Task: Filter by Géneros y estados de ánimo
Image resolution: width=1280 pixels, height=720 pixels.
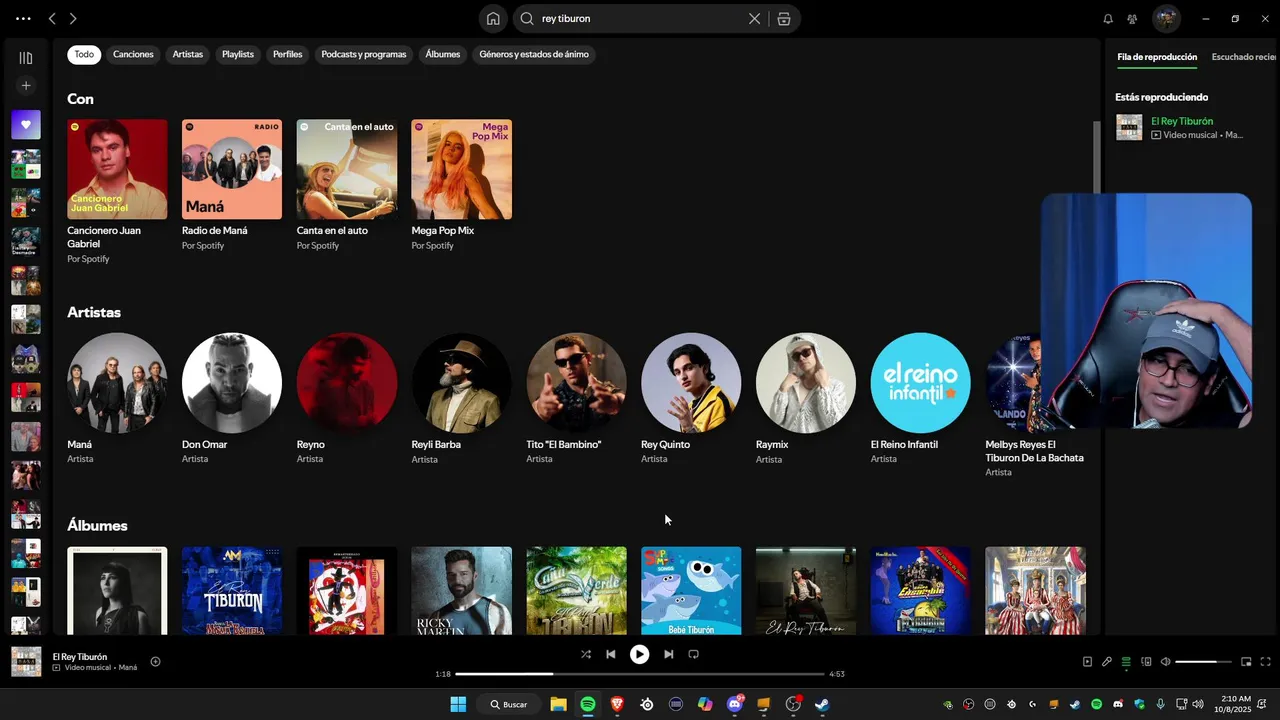Action: pyautogui.click(x=534, y=54)
